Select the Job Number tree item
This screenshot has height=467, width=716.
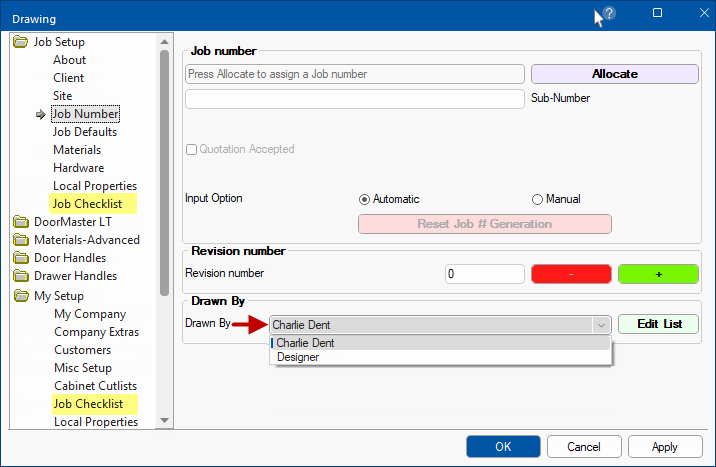tap(85, 114)
